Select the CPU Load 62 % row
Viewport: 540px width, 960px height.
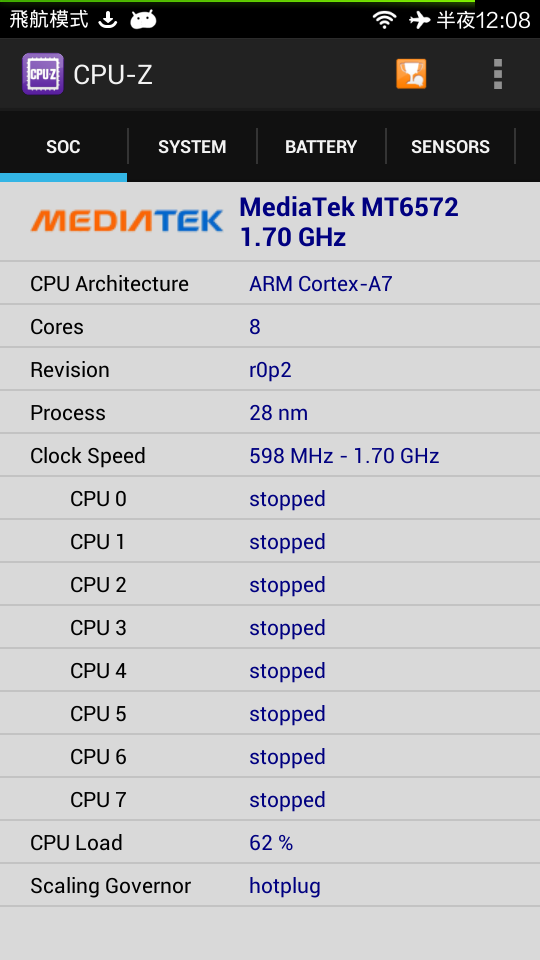pyautogui.click(x=270, y=842)
